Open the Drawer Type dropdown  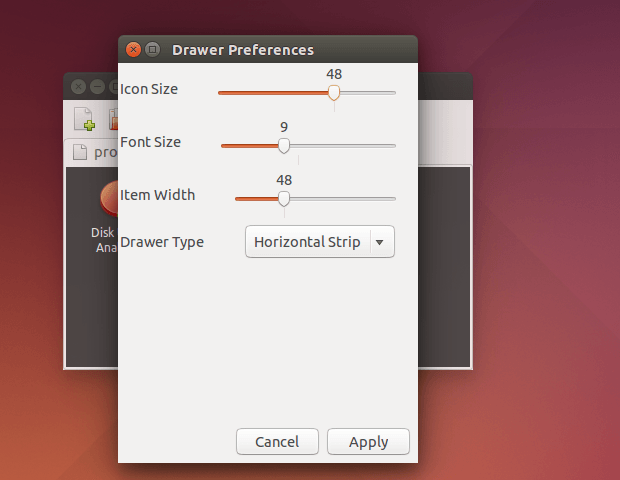point(320,242)
